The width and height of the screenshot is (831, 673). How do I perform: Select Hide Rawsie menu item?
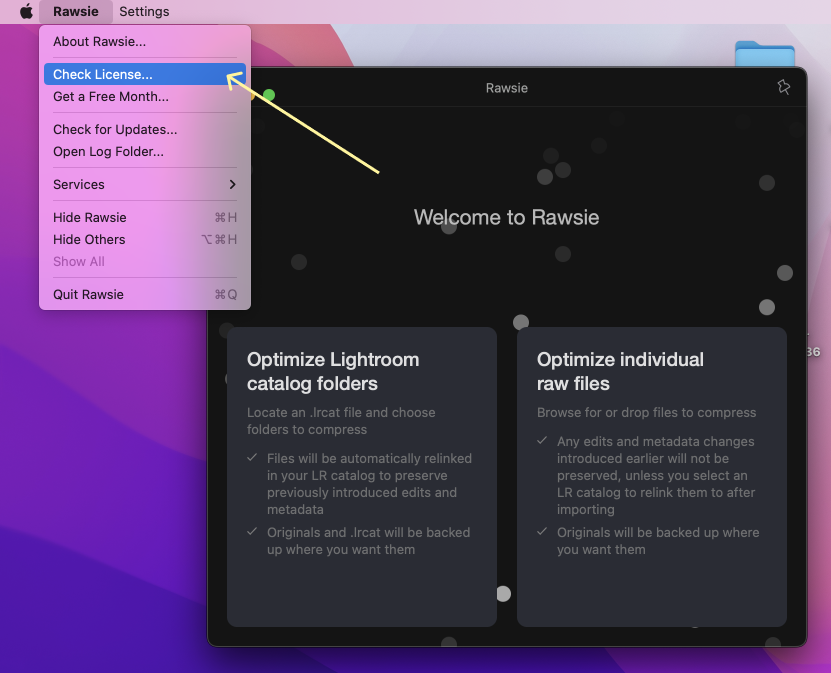[x=145, y=217]
